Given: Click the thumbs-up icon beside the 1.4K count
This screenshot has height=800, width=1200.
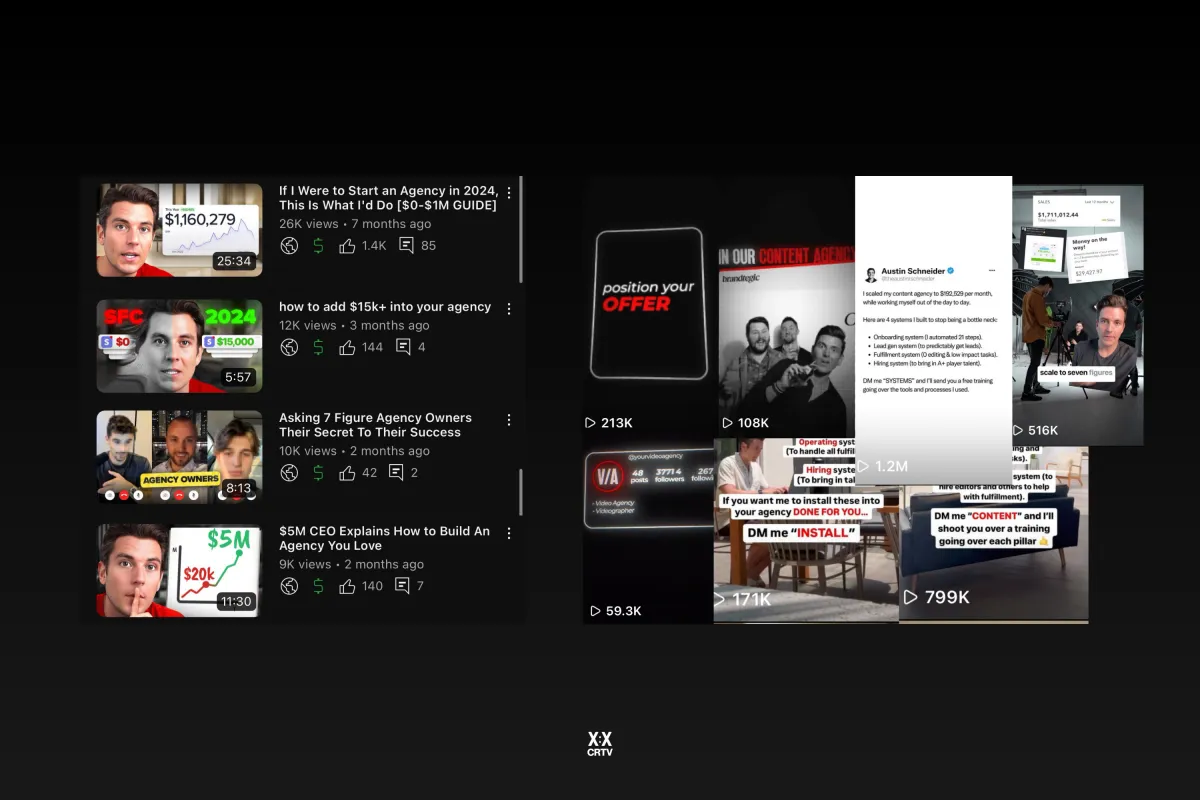Looking at the screenshot, I should [x=347, y=246].
